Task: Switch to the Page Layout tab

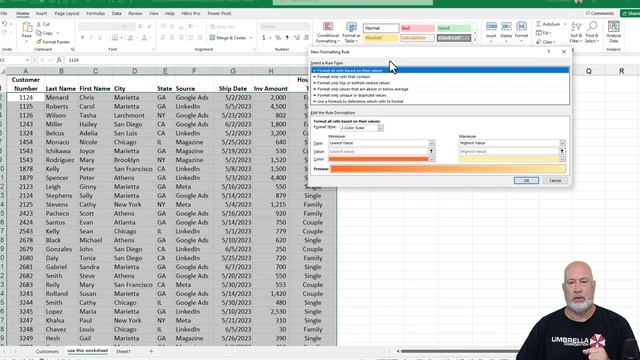Action: 67,13
